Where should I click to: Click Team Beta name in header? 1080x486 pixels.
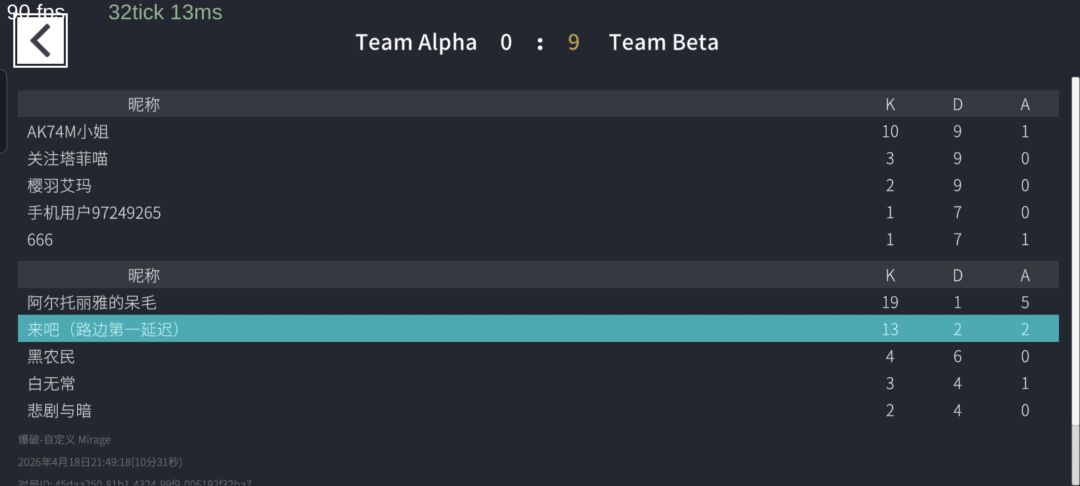663,43
